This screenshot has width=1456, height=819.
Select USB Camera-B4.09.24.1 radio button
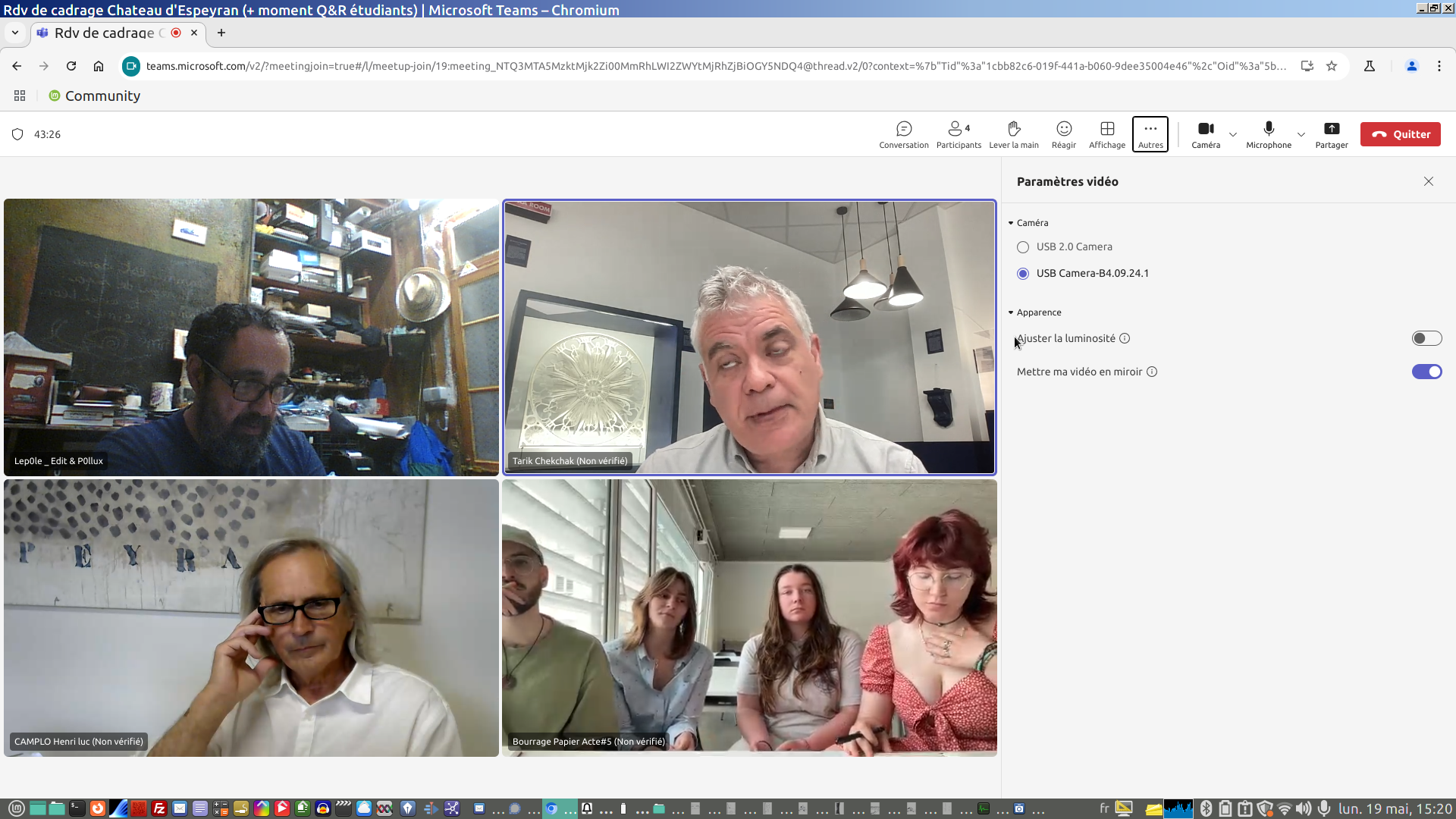[x=1023, y=274]
